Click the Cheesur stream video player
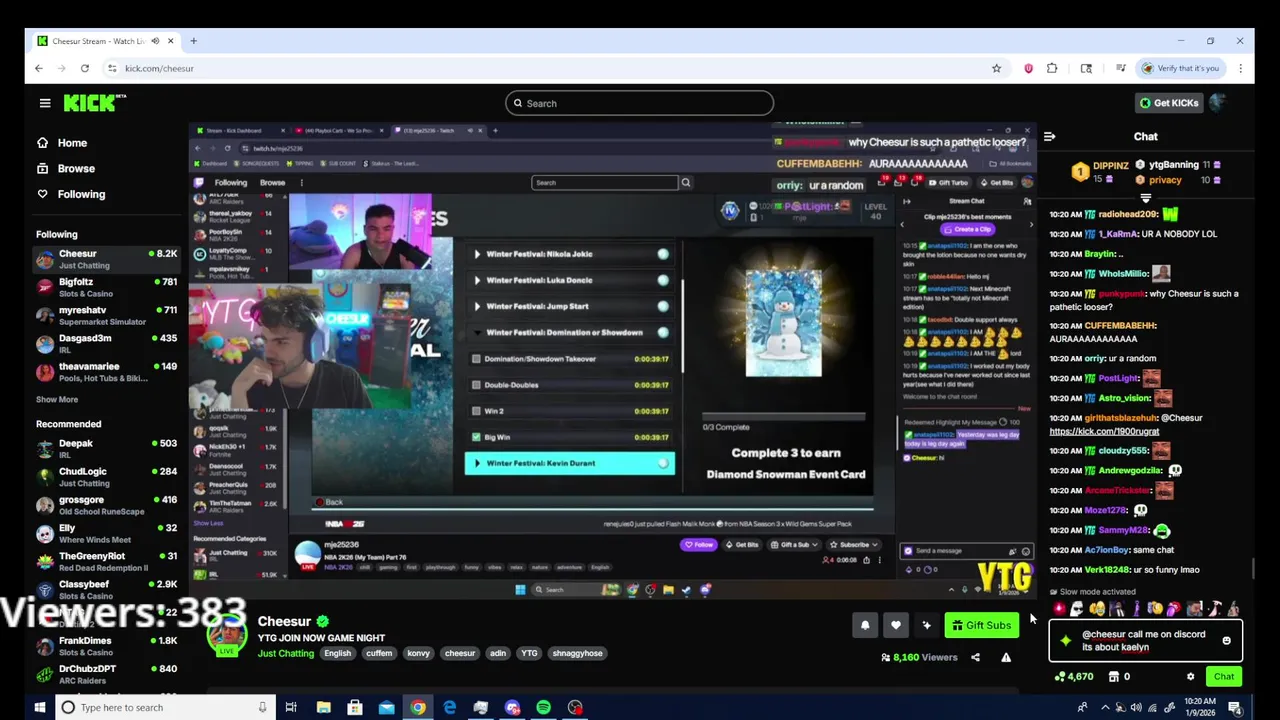The width and height of the screenshot is (1280, 720). point(612,360)
